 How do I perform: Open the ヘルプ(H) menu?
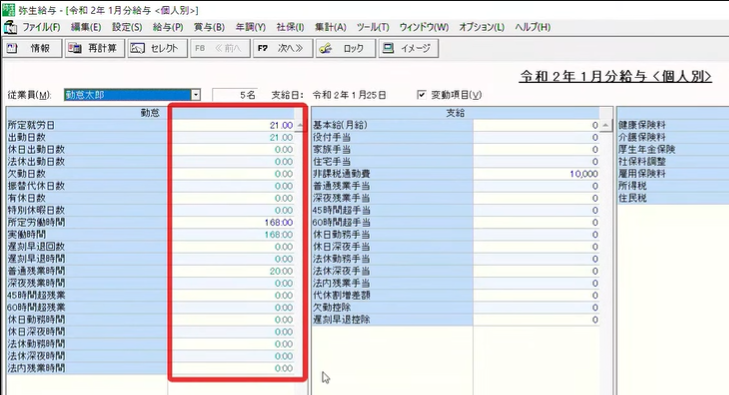tap(533, 27)
